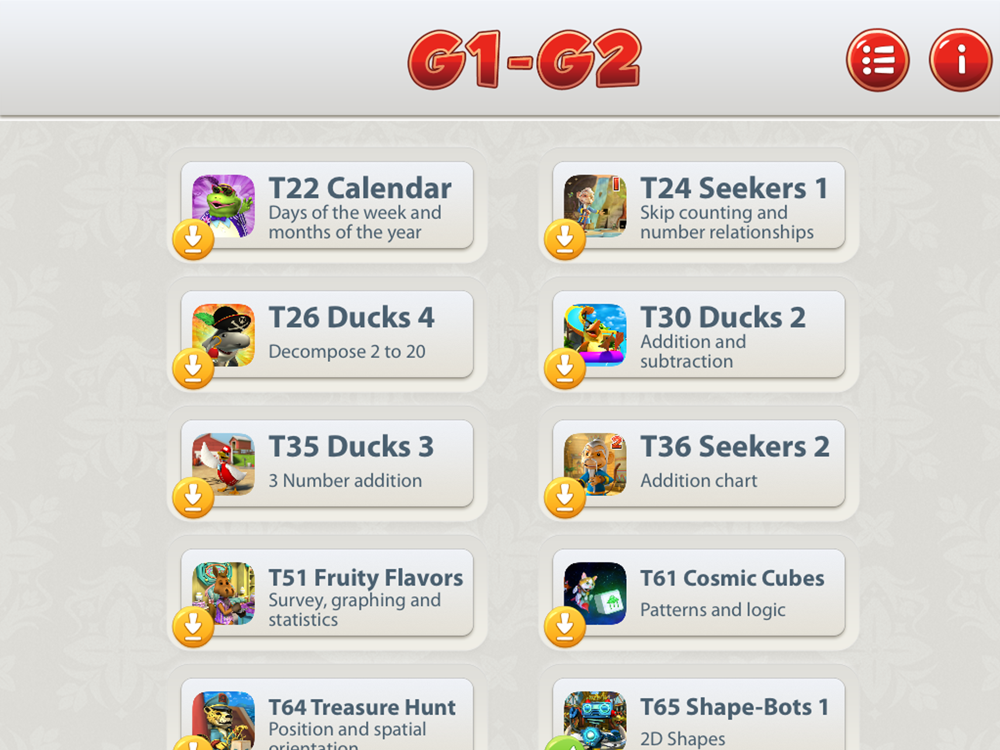Open the red info icon
Viewport: 1000px width, 750px height.
[x=961, y=60]
